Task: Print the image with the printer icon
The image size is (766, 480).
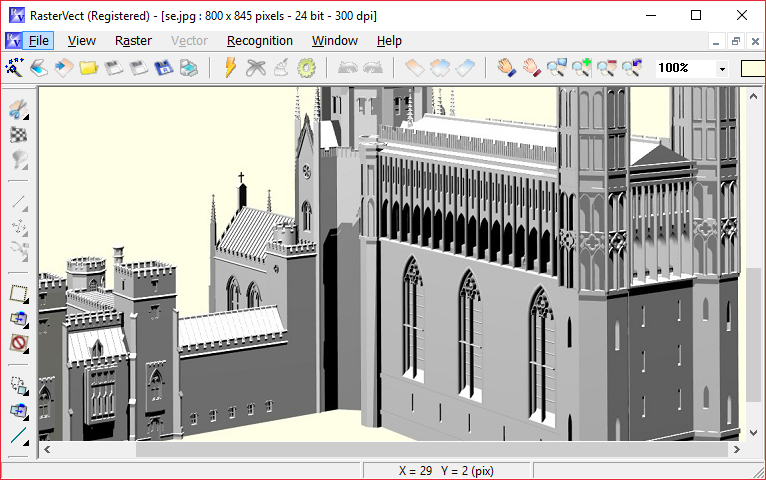Action: pyautogui.click(x=188, y=68)
